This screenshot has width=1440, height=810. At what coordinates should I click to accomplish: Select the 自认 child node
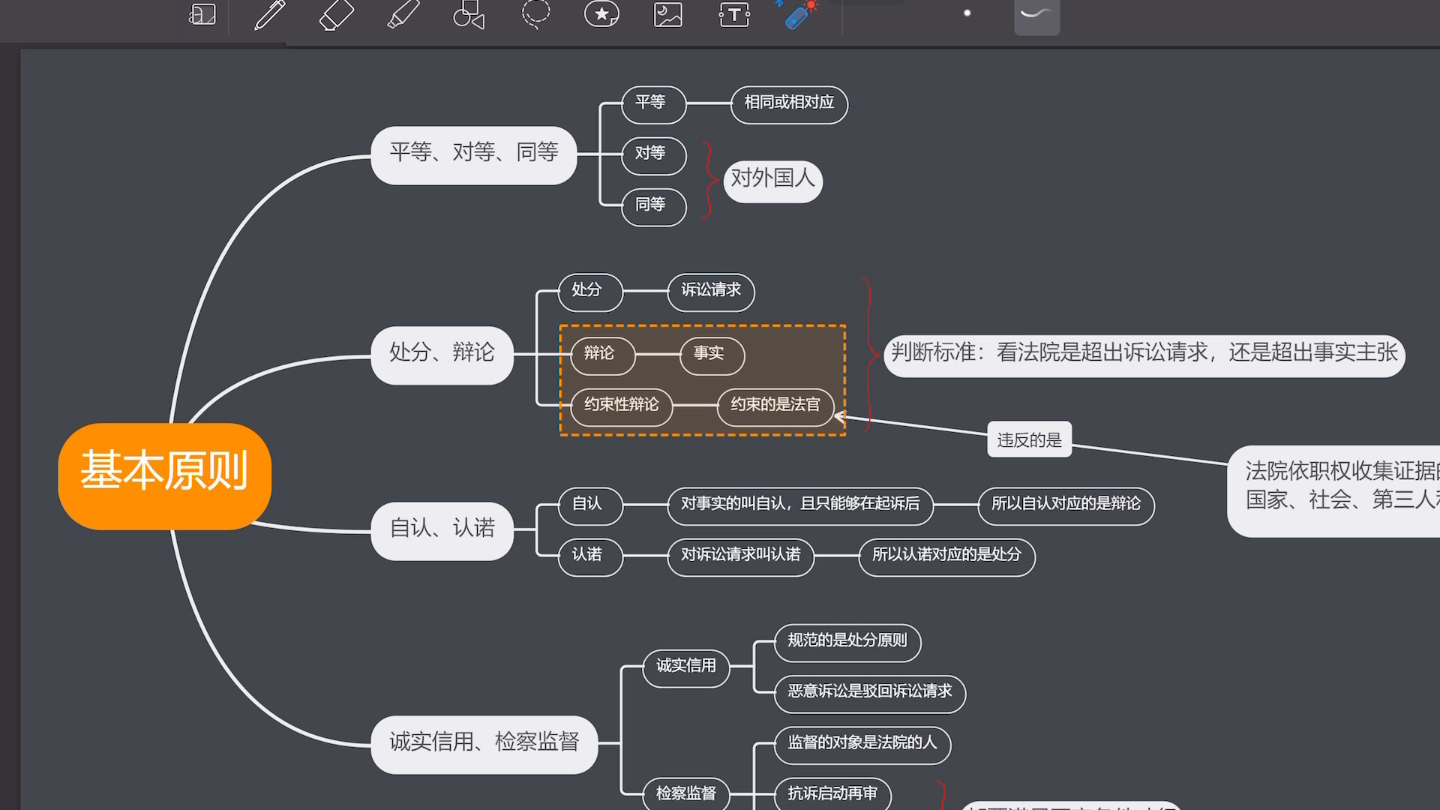[x=590, y=506]
